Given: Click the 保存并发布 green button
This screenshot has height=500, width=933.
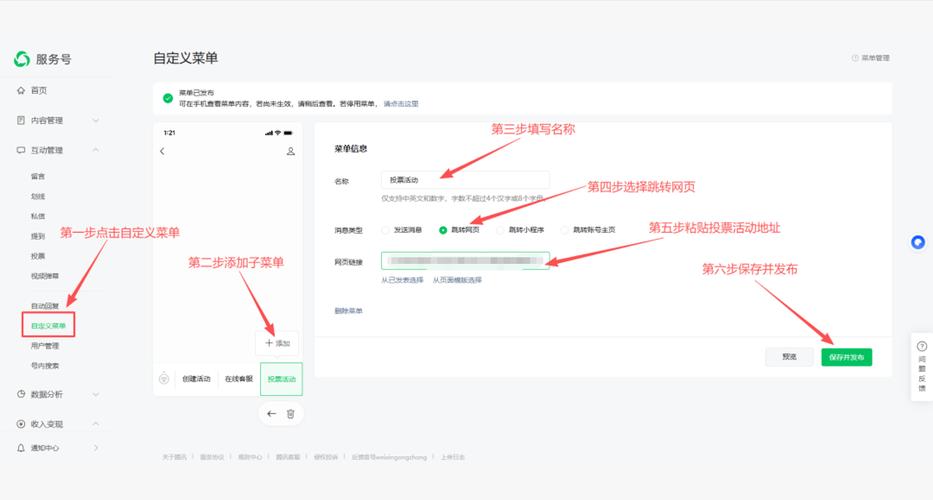Looking at the screenshot, I should pyautogui.click(x=847, y=357).
